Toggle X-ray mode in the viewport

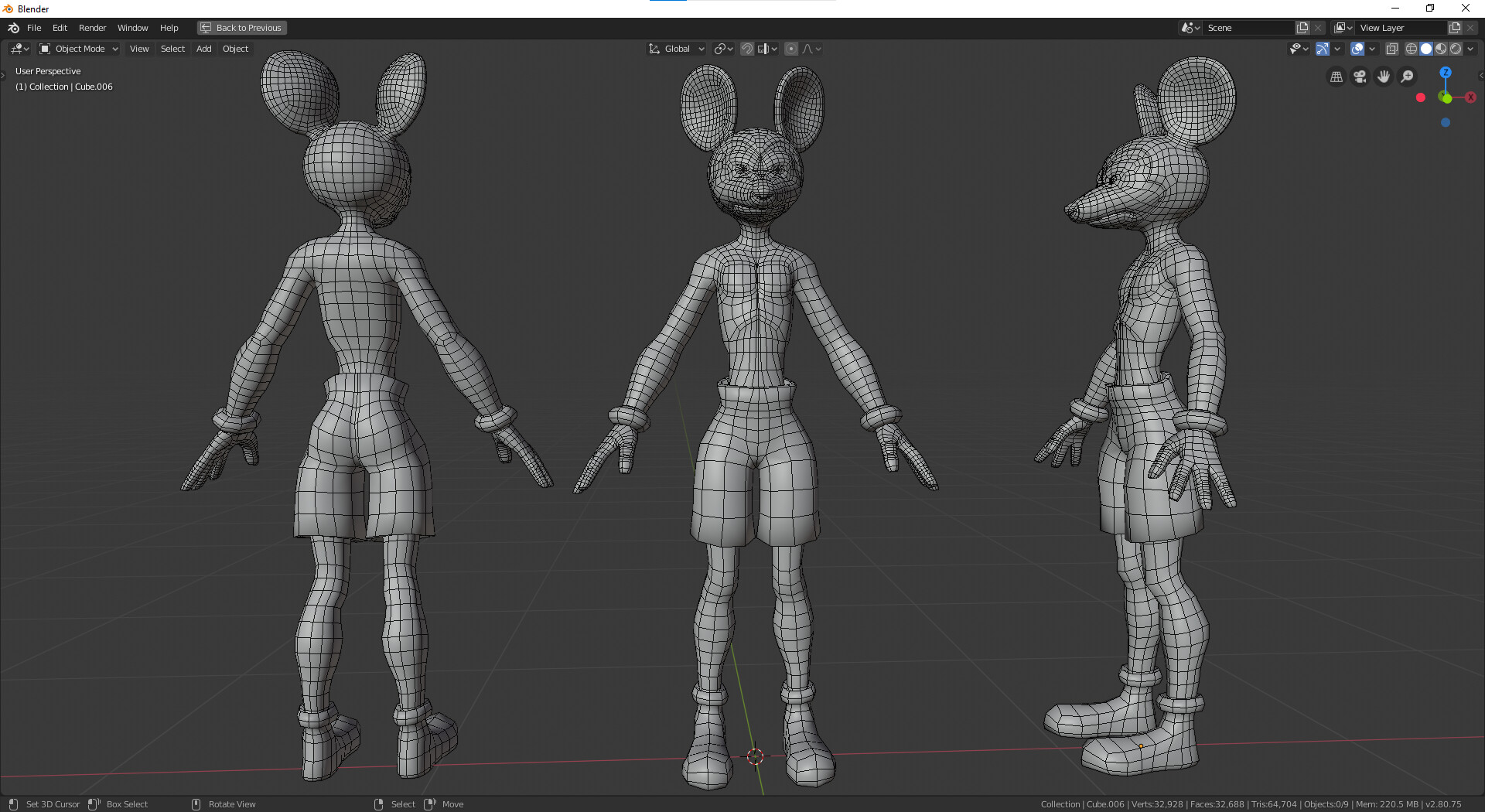tap(1392, 49)
